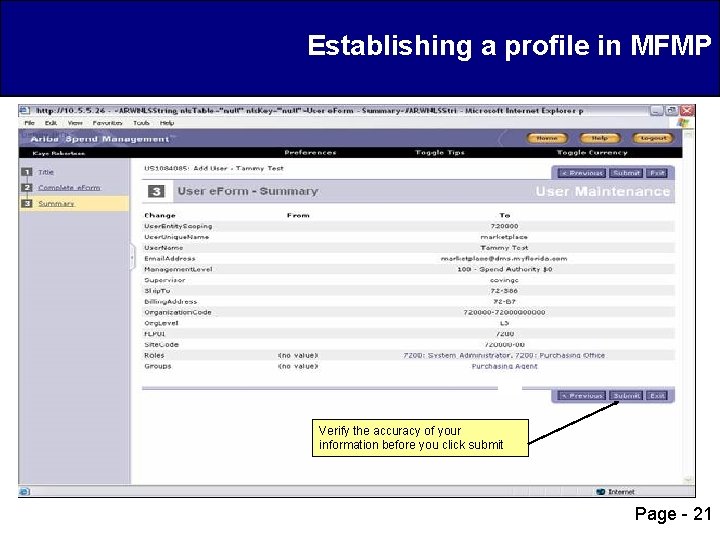Image resolution: width=720 pixels, height=540 pixels.
Task: Click the To column header
Action: [505, 215]
